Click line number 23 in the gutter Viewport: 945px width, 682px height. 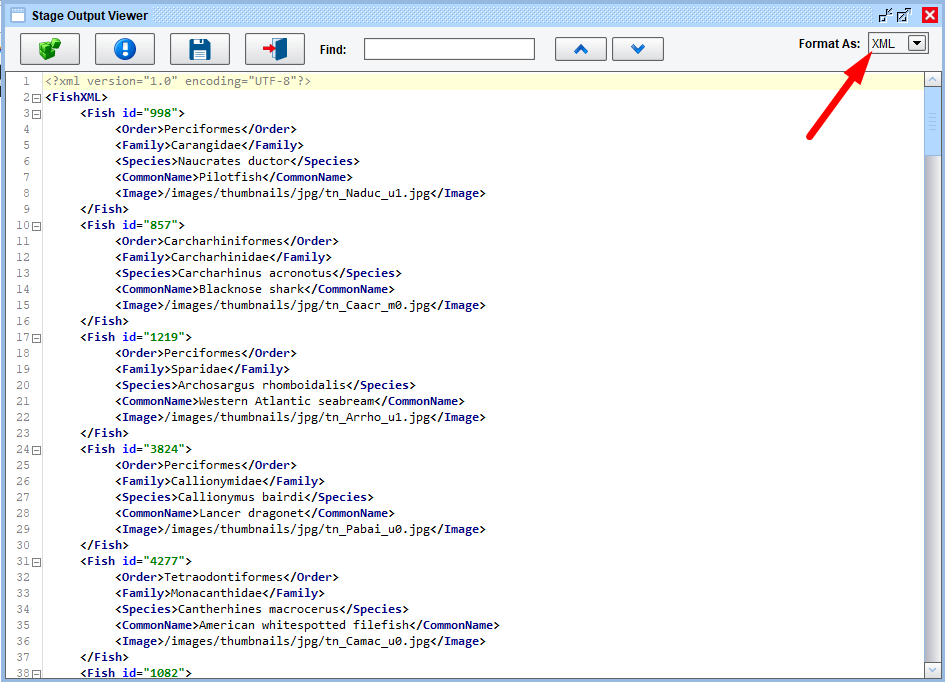click(x=23, y=433)
